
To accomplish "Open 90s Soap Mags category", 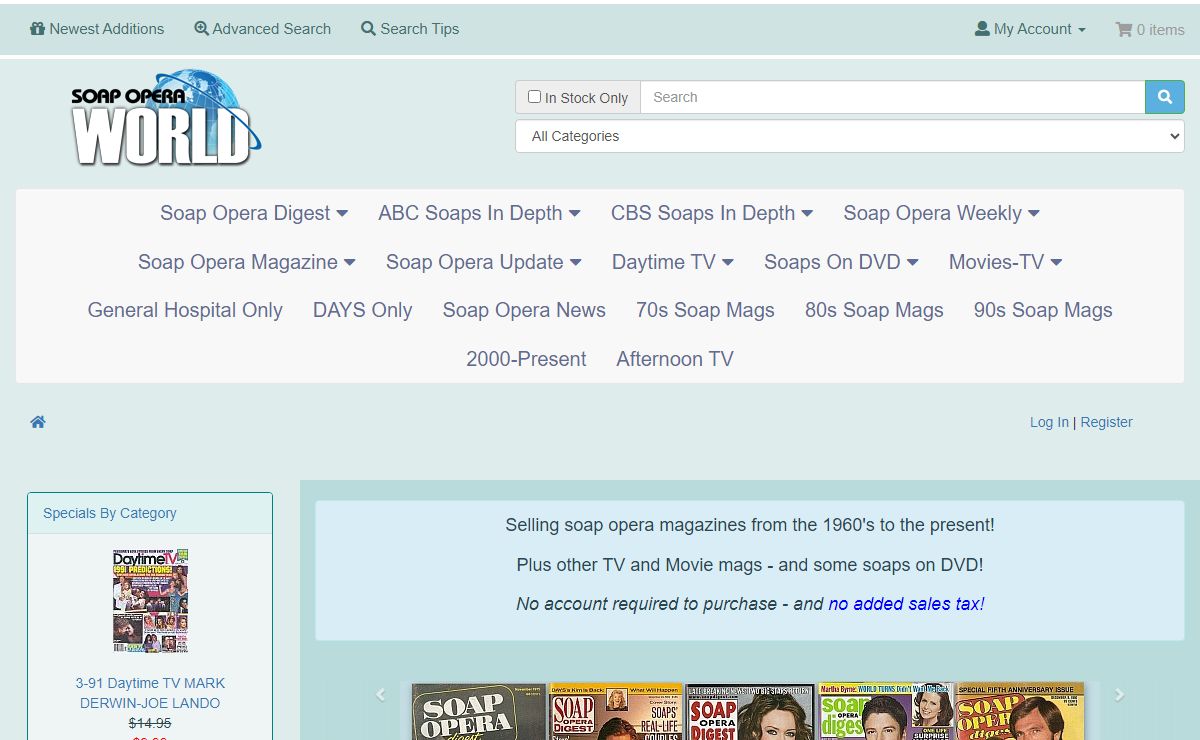I will click(1043, 310).
